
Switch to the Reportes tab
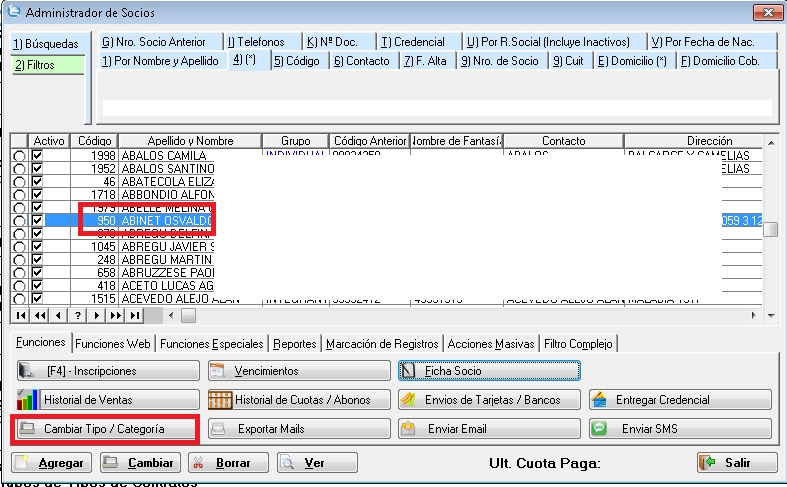(295, 344)
